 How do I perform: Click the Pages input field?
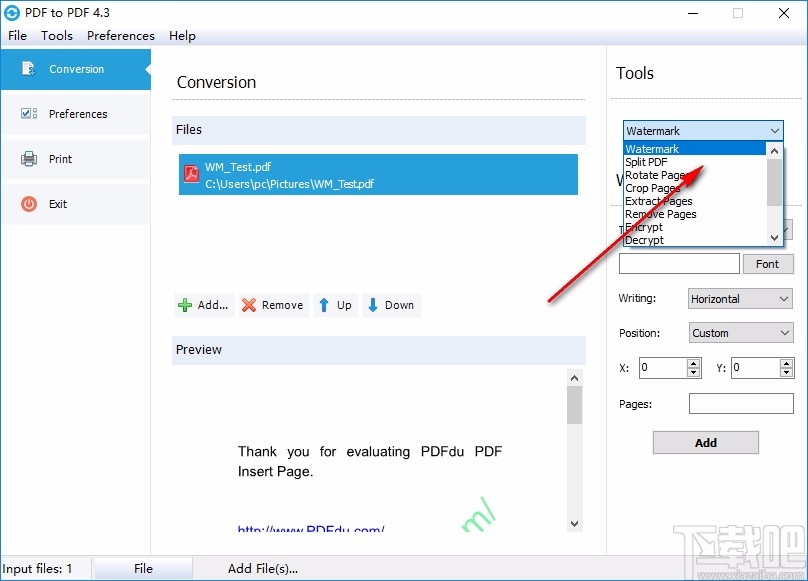click(x=741, y=404)
